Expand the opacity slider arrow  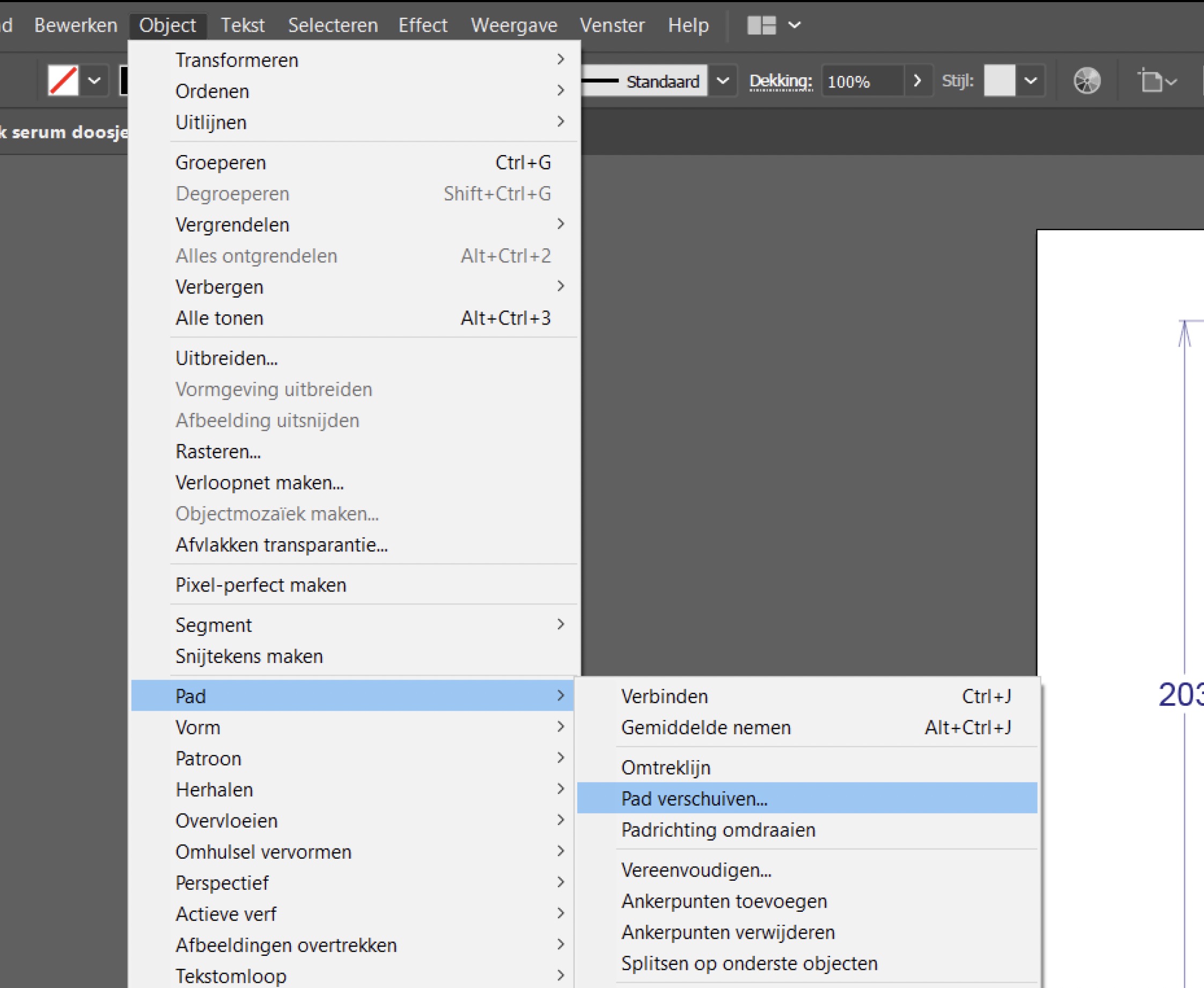click(917, 81)
